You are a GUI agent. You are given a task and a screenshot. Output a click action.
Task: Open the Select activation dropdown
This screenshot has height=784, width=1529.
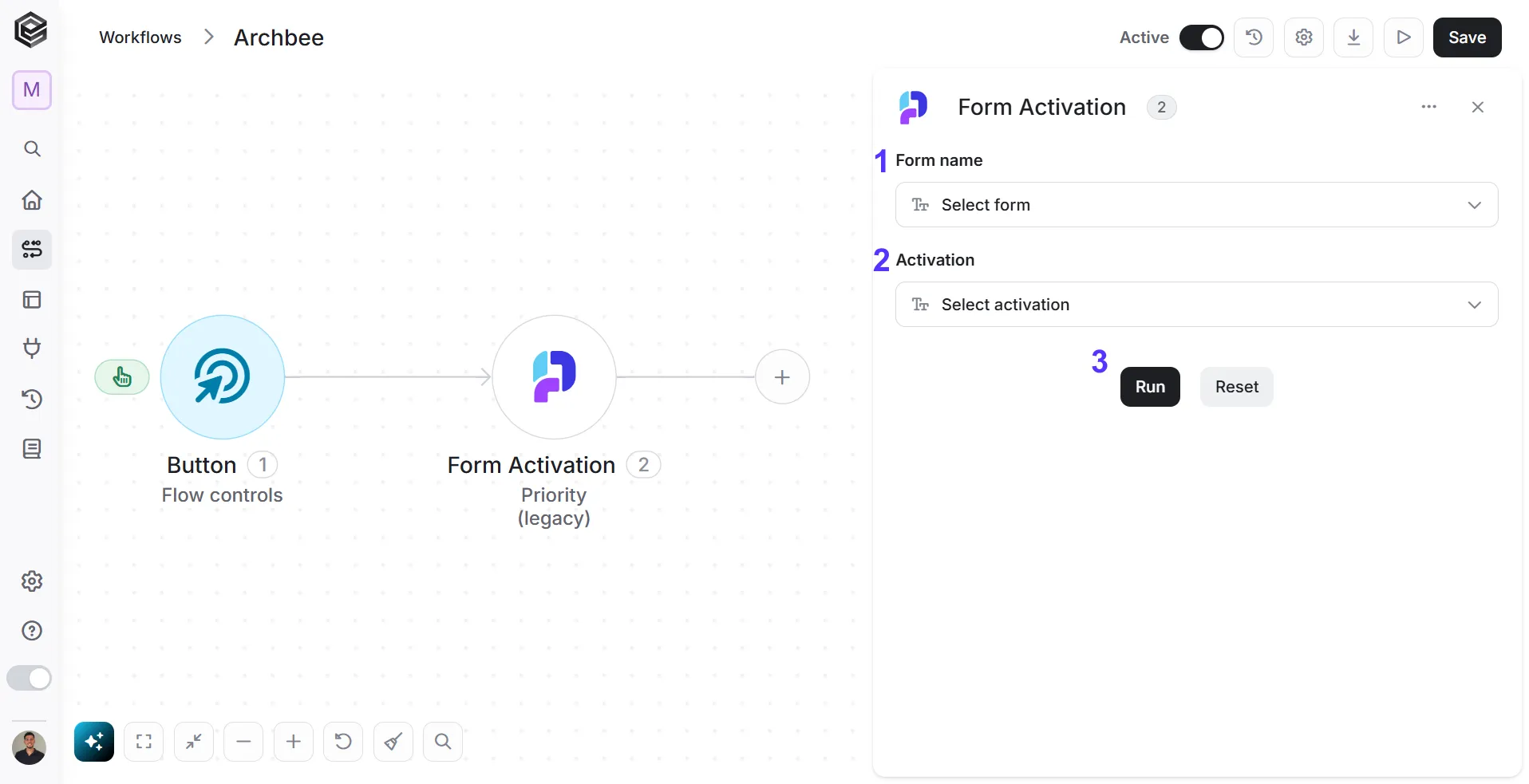pos(1196,305)
